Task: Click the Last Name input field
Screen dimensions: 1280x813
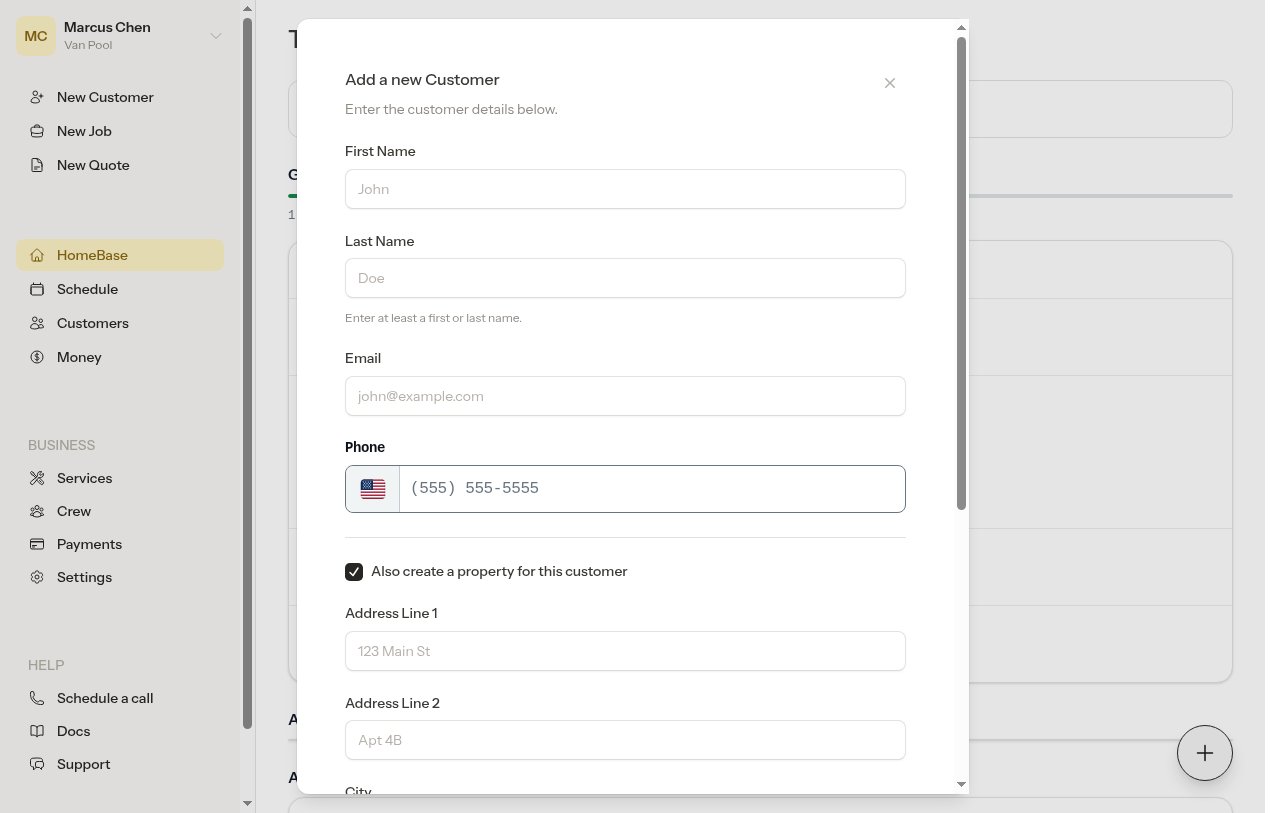Action: (625, 278)
